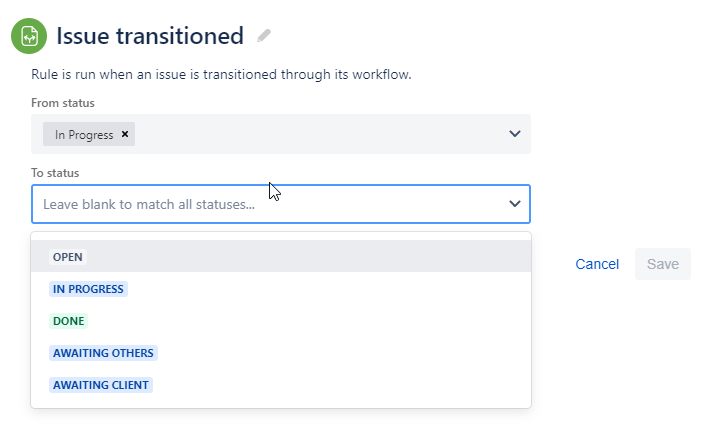Select the OPEN status option

[68, 257]
